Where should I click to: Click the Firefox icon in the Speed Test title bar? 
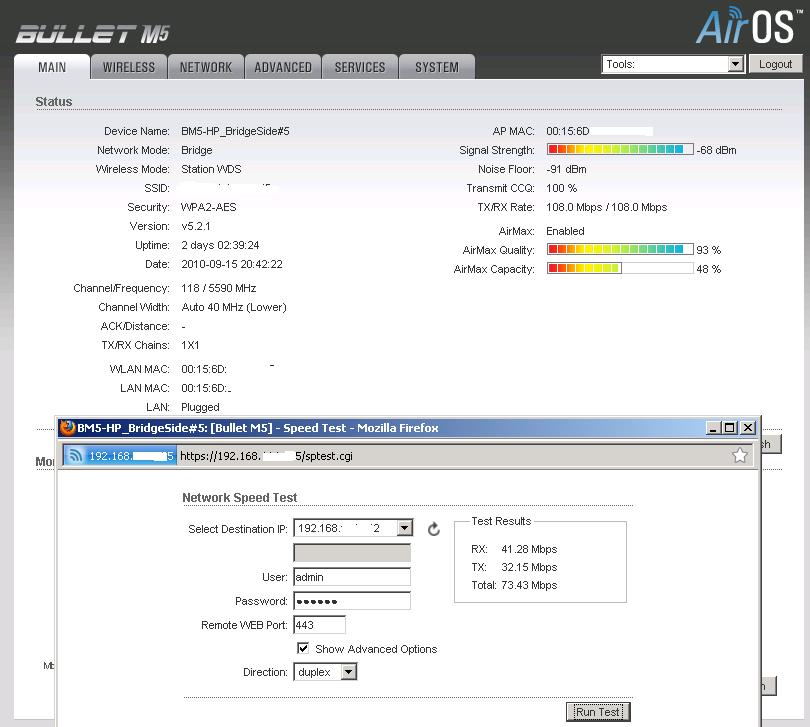[x=67, y=427]
